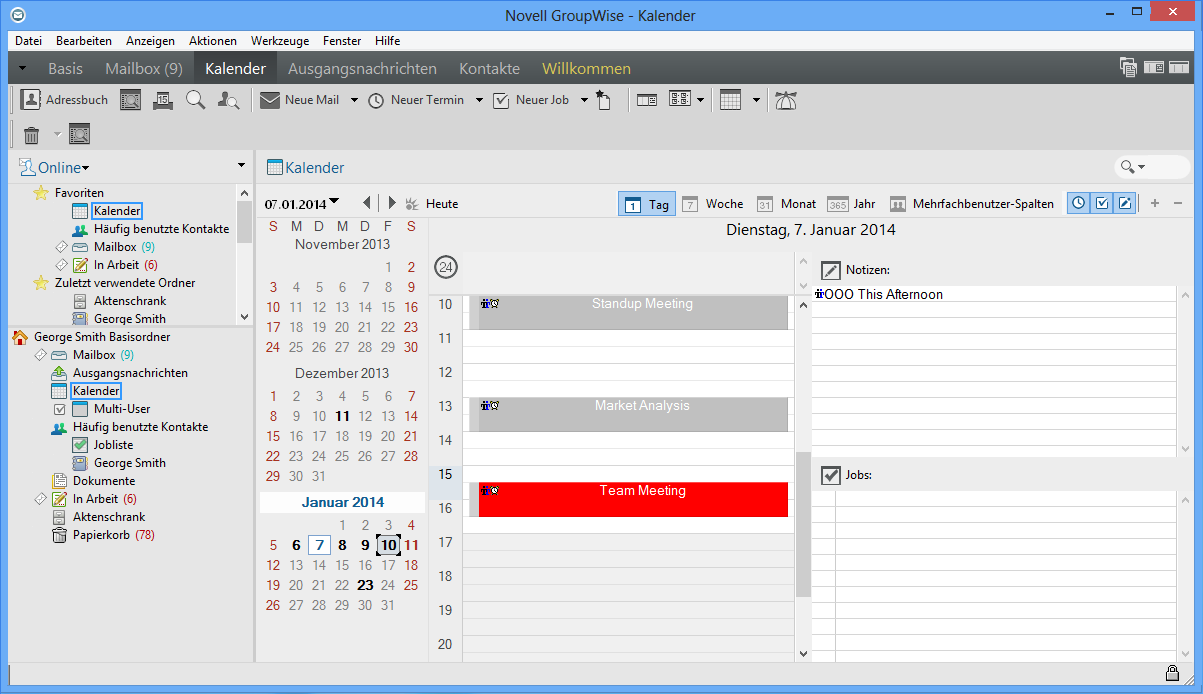Switch to the Willkommen tab
1203x694 pixels.
pos(586,69)
